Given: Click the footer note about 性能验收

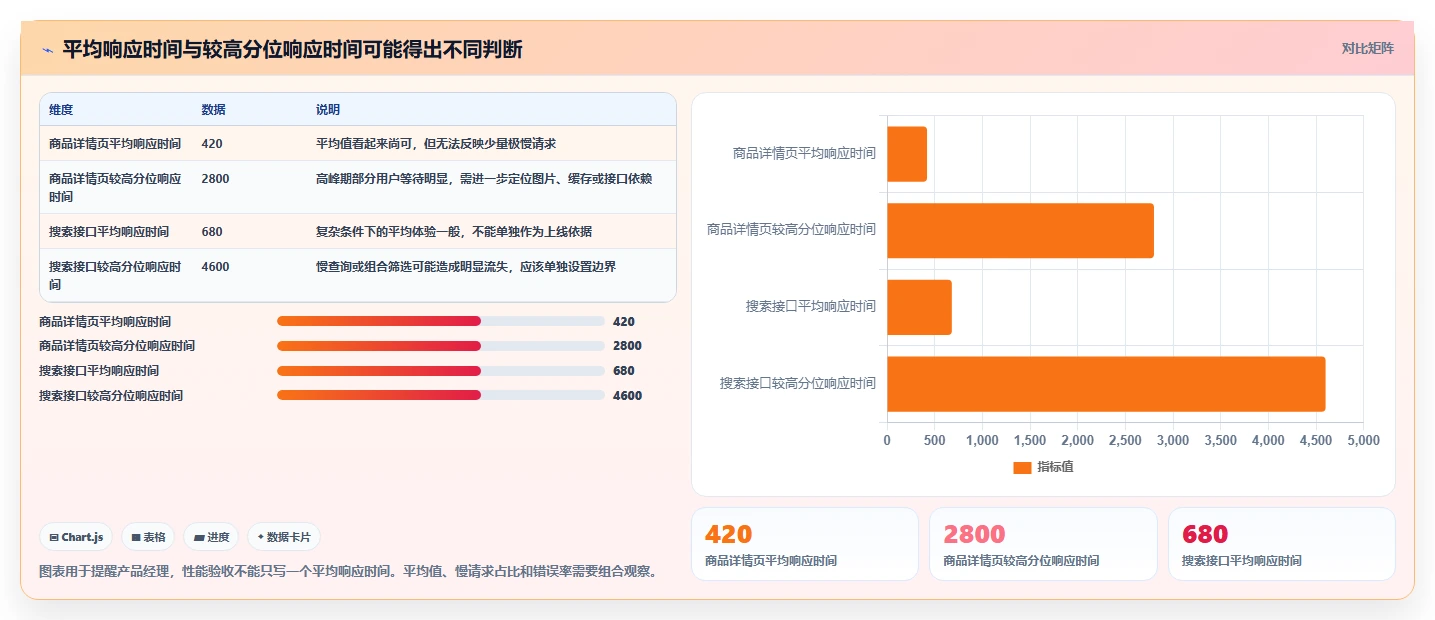Looking at the screenshot, I should [x=349, y=572].
